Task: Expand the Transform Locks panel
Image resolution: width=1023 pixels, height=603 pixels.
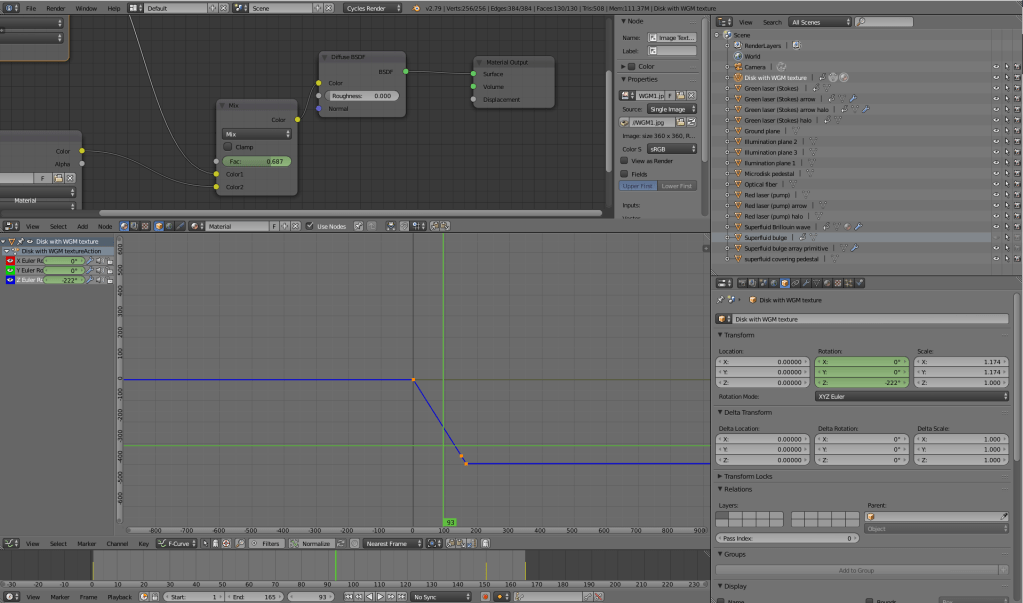Action: pos(750,476)
